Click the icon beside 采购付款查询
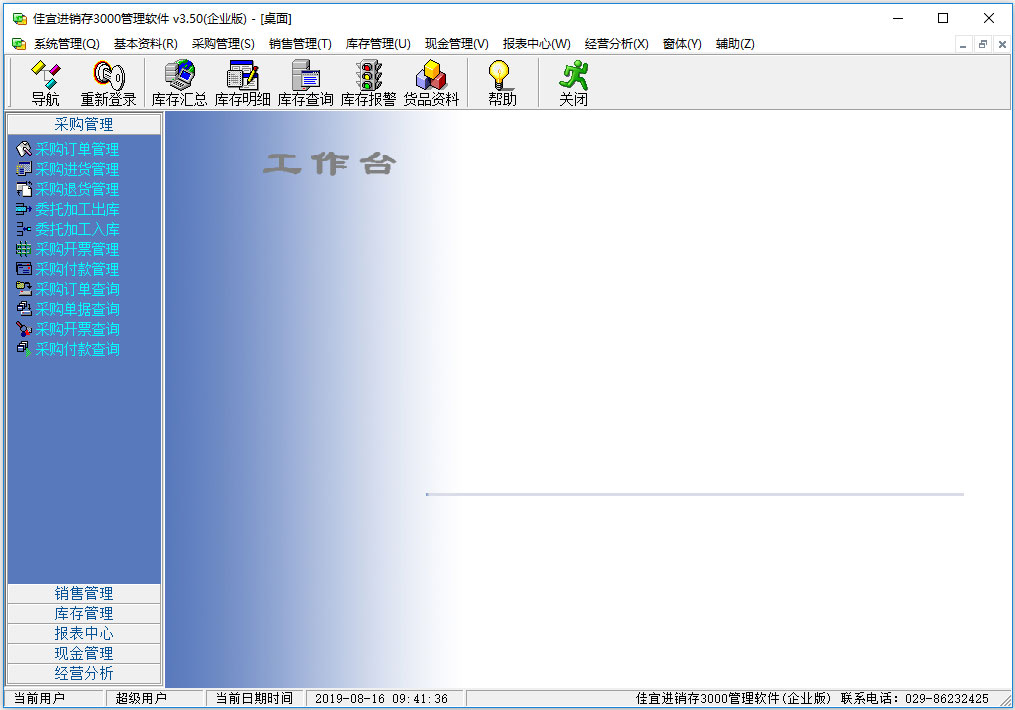Screen dimensions: 1015x710 click(x=24, y=349)
